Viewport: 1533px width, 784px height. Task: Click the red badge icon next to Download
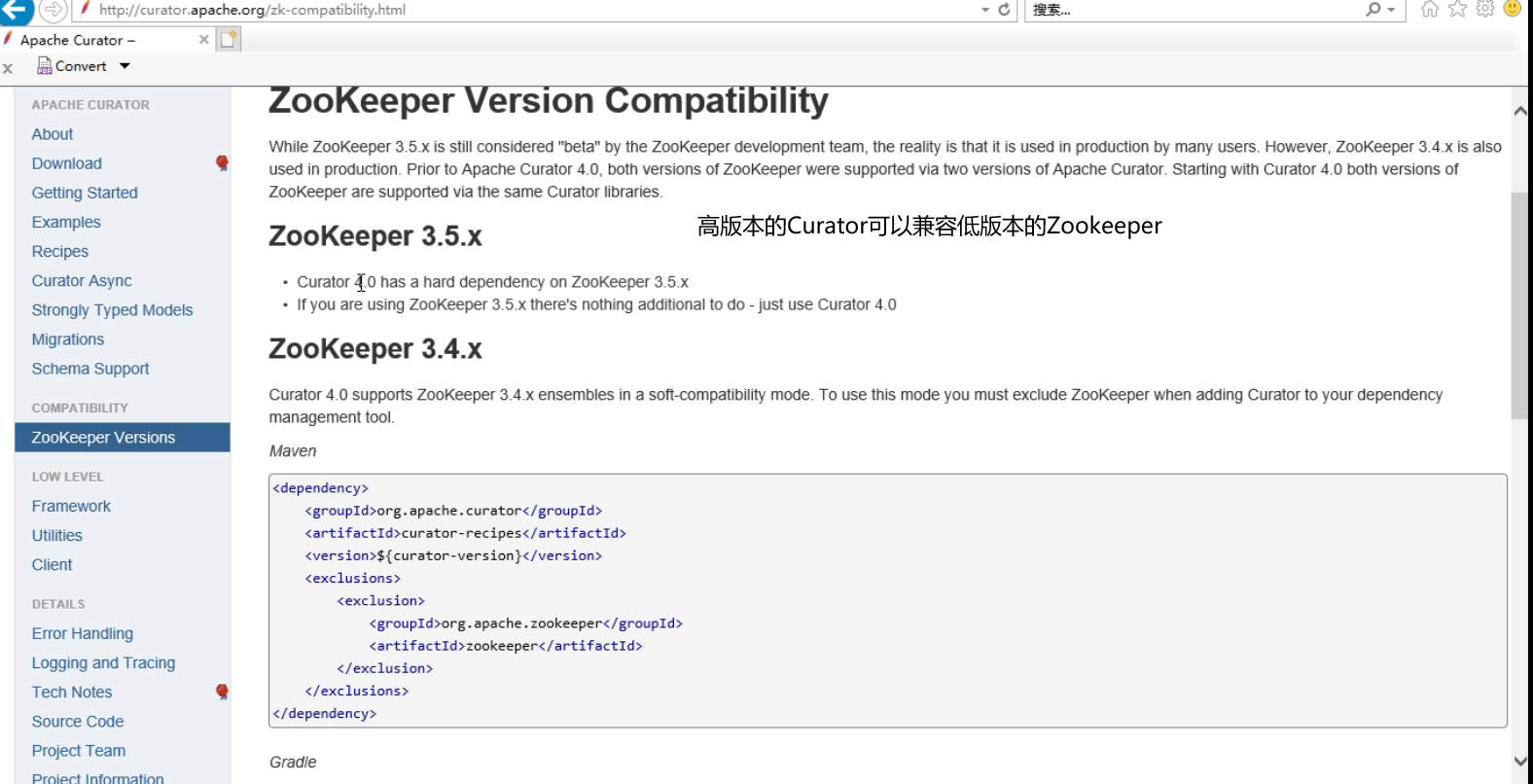[x=222, y=162]
